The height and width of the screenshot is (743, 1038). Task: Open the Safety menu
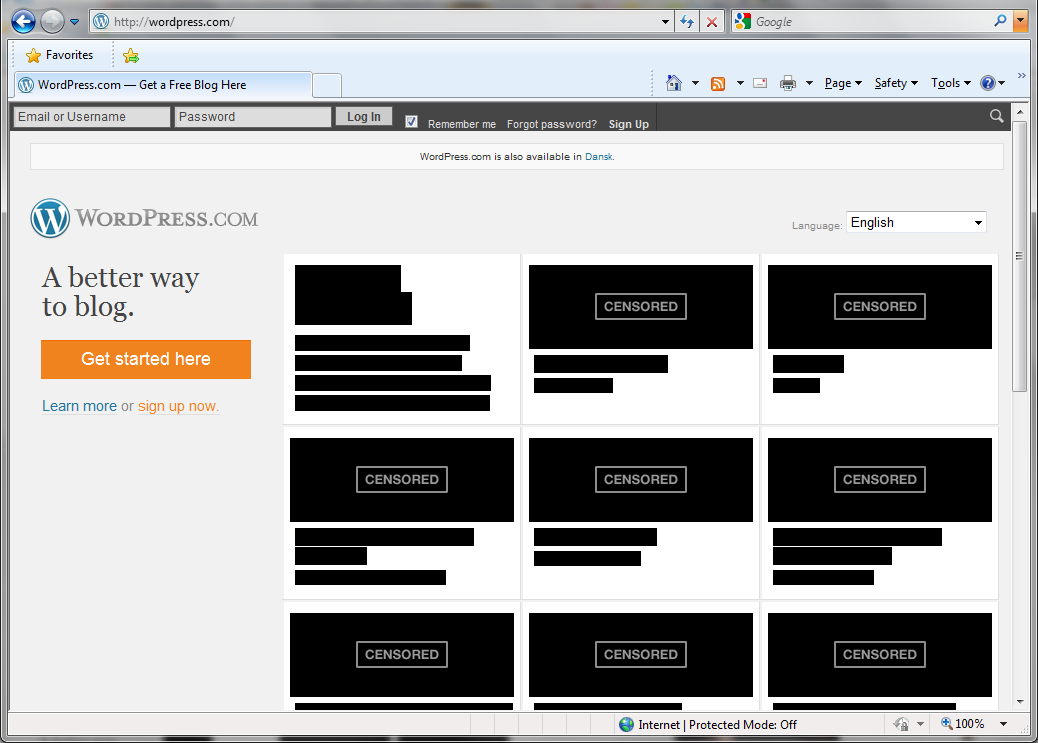click(x=896, y=83)
